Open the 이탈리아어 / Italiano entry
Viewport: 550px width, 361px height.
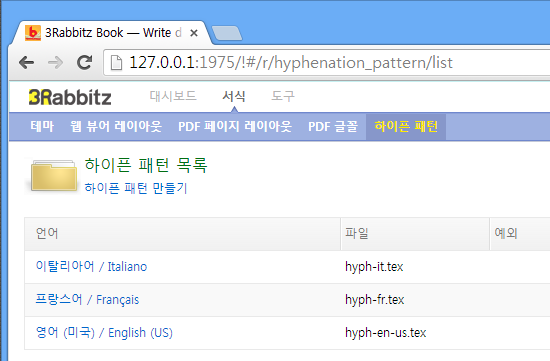coord(91,267)
